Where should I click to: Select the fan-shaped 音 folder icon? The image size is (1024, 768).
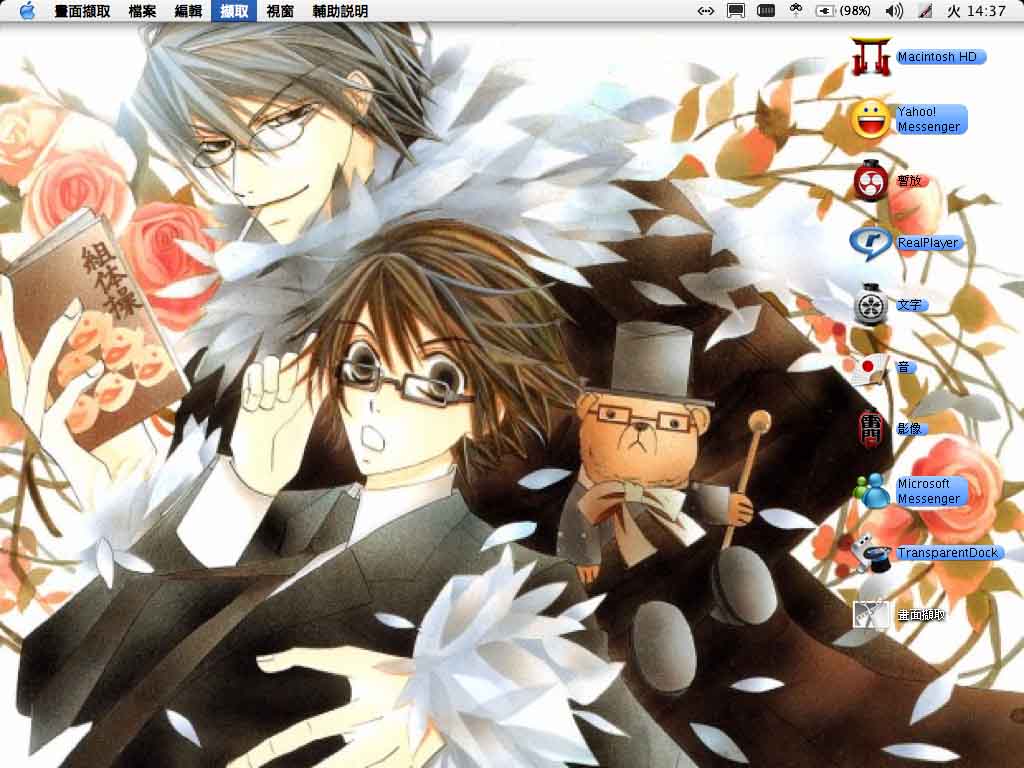click(x=869, y=368)
